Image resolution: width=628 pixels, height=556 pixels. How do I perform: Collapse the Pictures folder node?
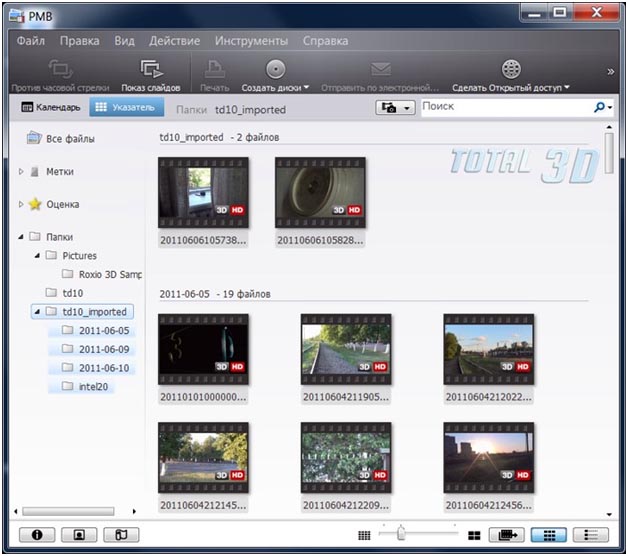point(37,256)
